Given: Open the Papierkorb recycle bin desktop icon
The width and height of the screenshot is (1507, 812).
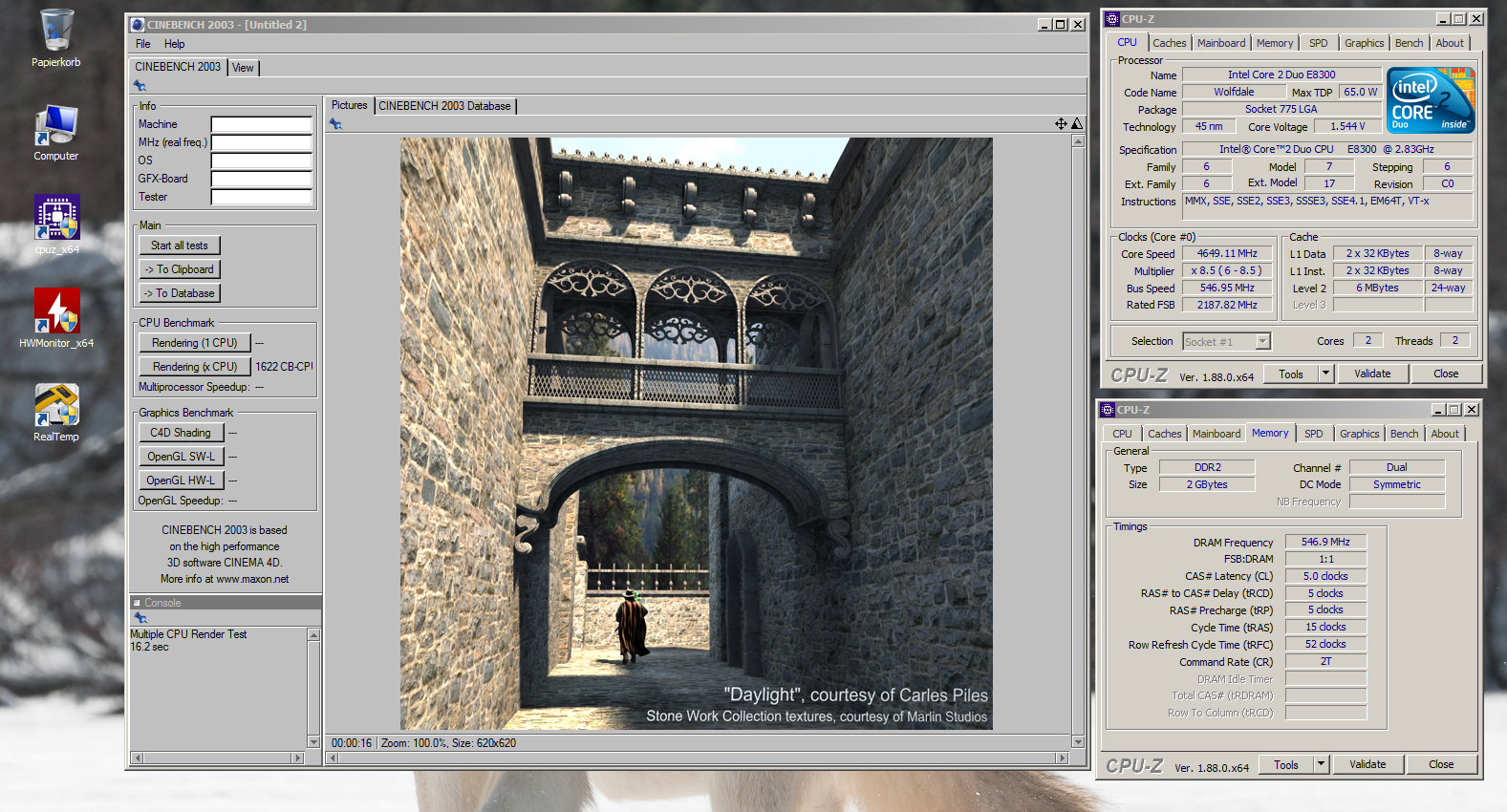Looking at the screenshot, I should coord(56,38).
